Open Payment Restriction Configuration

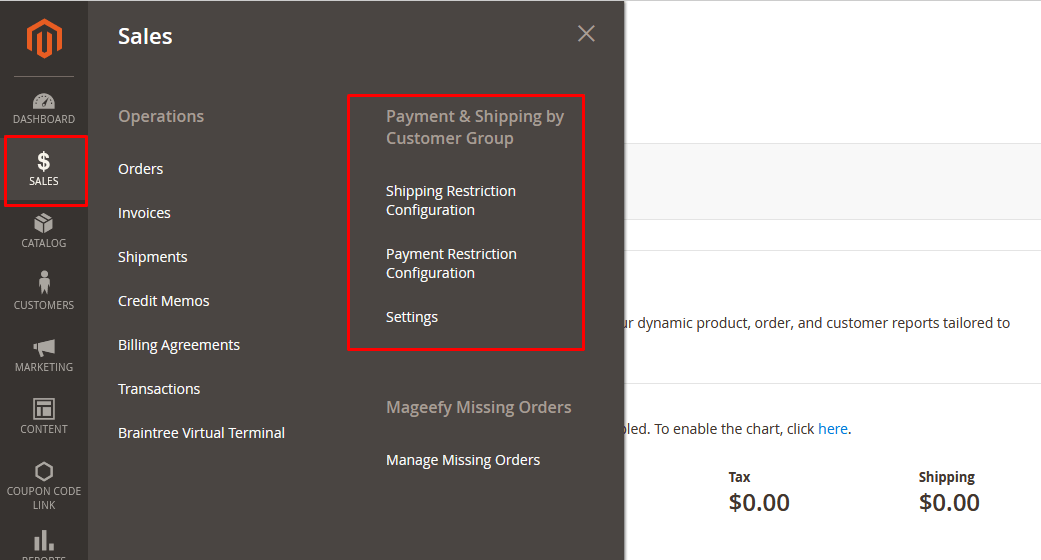pos(451,263)
